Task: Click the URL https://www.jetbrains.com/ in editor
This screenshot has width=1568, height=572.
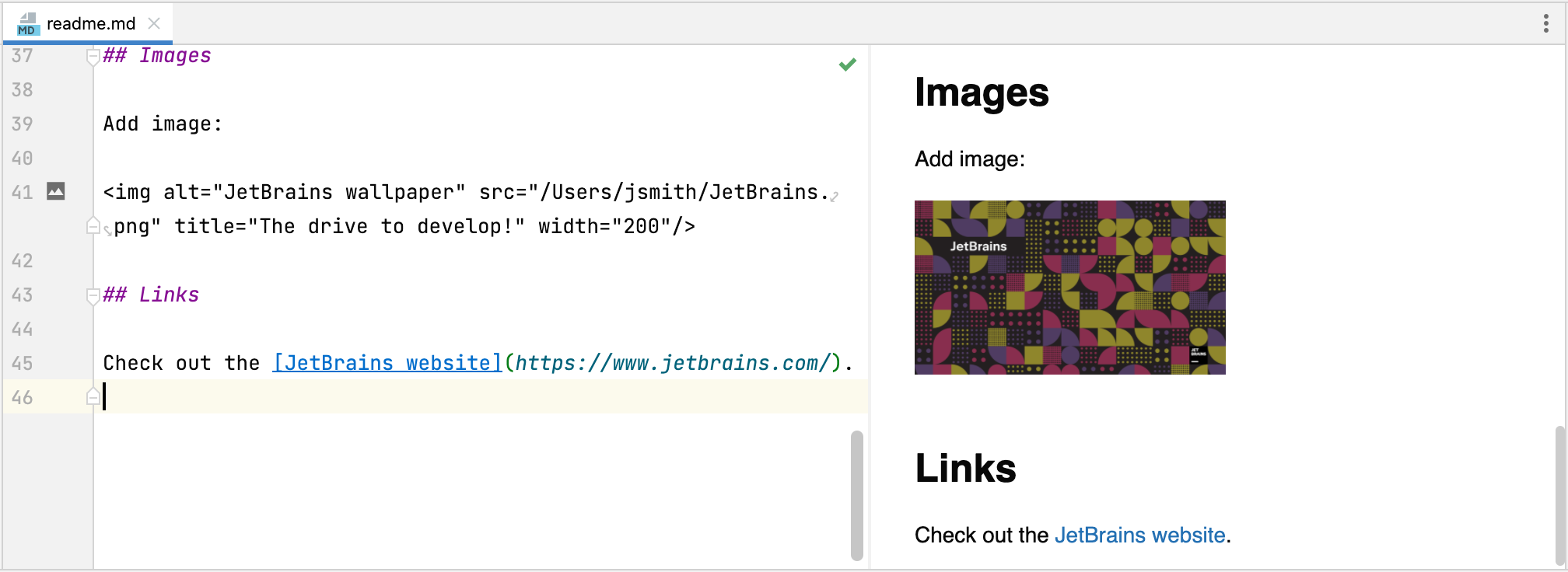Action: [672, 363]
